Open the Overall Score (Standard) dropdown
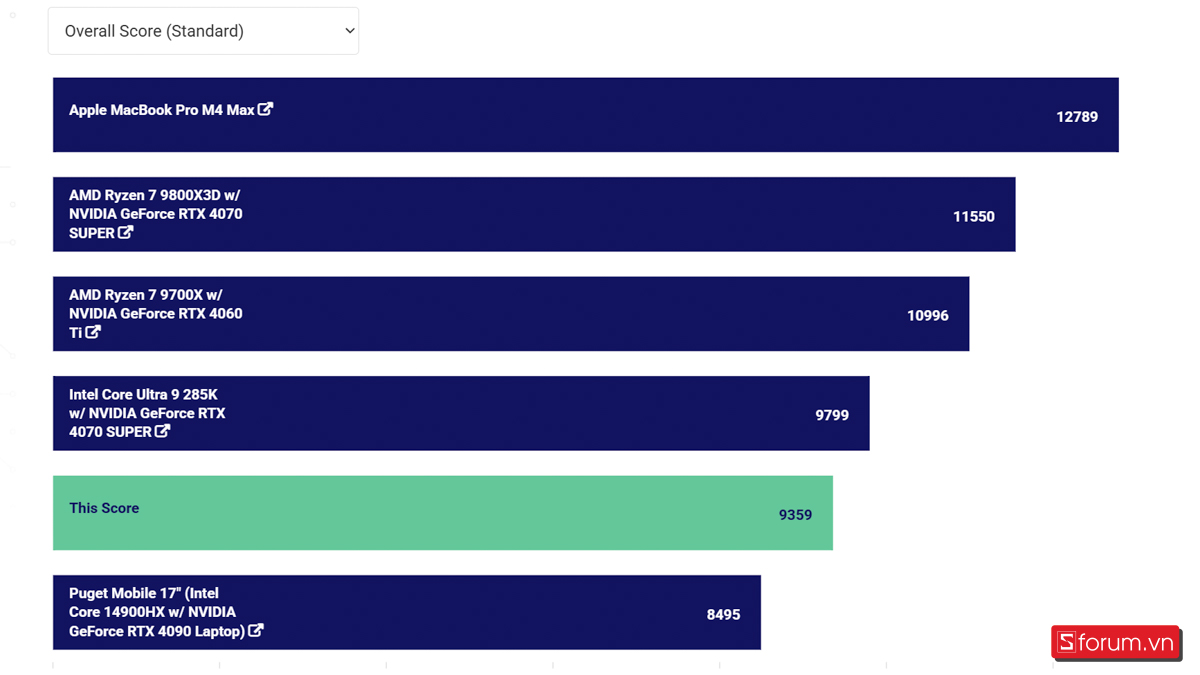1200x675 pixels. (203, 31)
